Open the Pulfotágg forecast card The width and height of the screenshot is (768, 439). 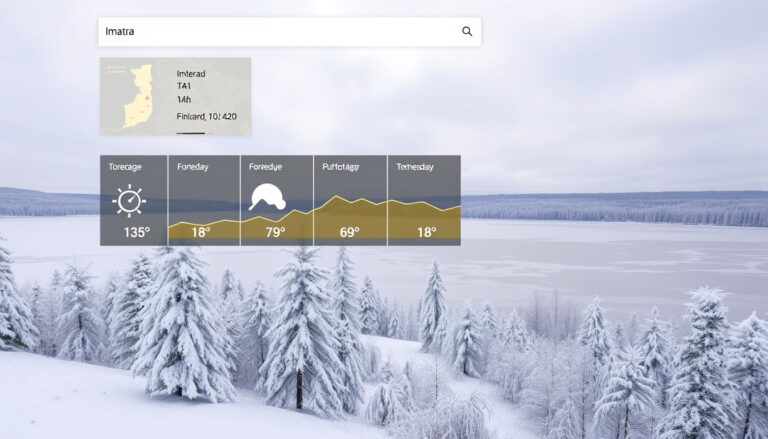(350, 200)
